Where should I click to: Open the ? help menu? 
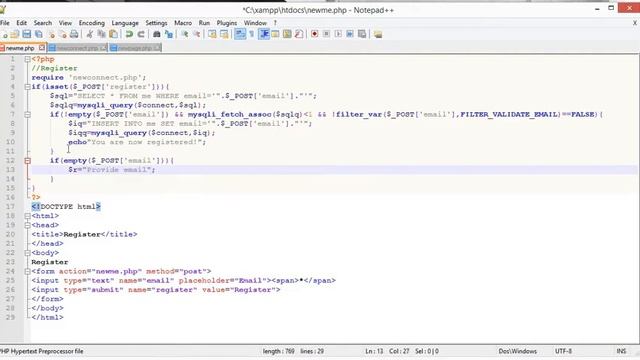[x=275, y=23]
